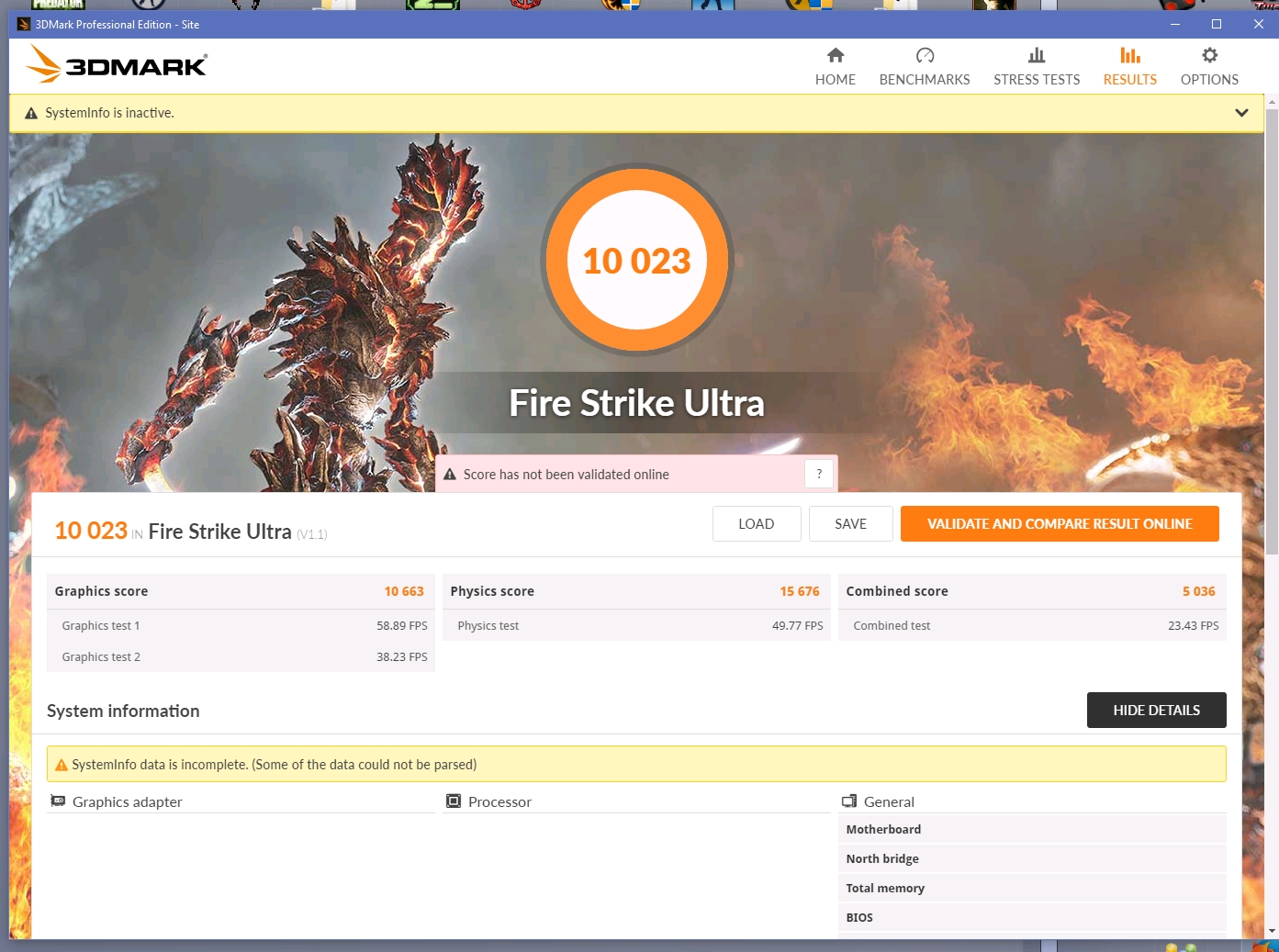Click the vertical scrollbar thumb
The height and width of the screenshot is (952, 1279).
pyautogui.click(x=1272, y=330)
